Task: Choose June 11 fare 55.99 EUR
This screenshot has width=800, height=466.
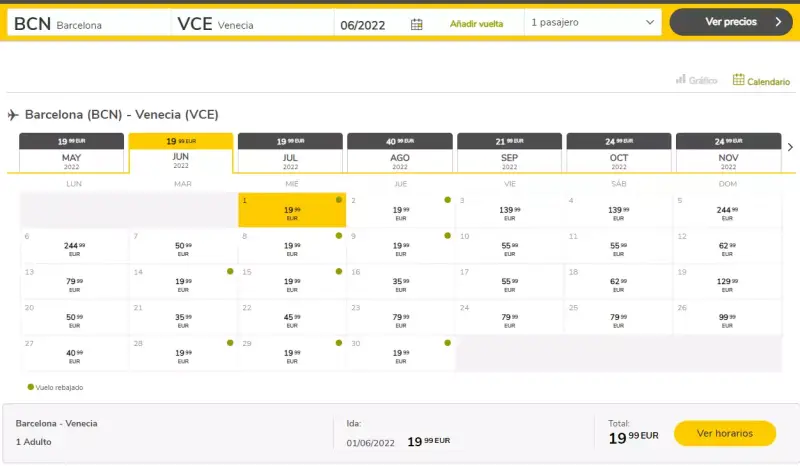Action: 618,246
